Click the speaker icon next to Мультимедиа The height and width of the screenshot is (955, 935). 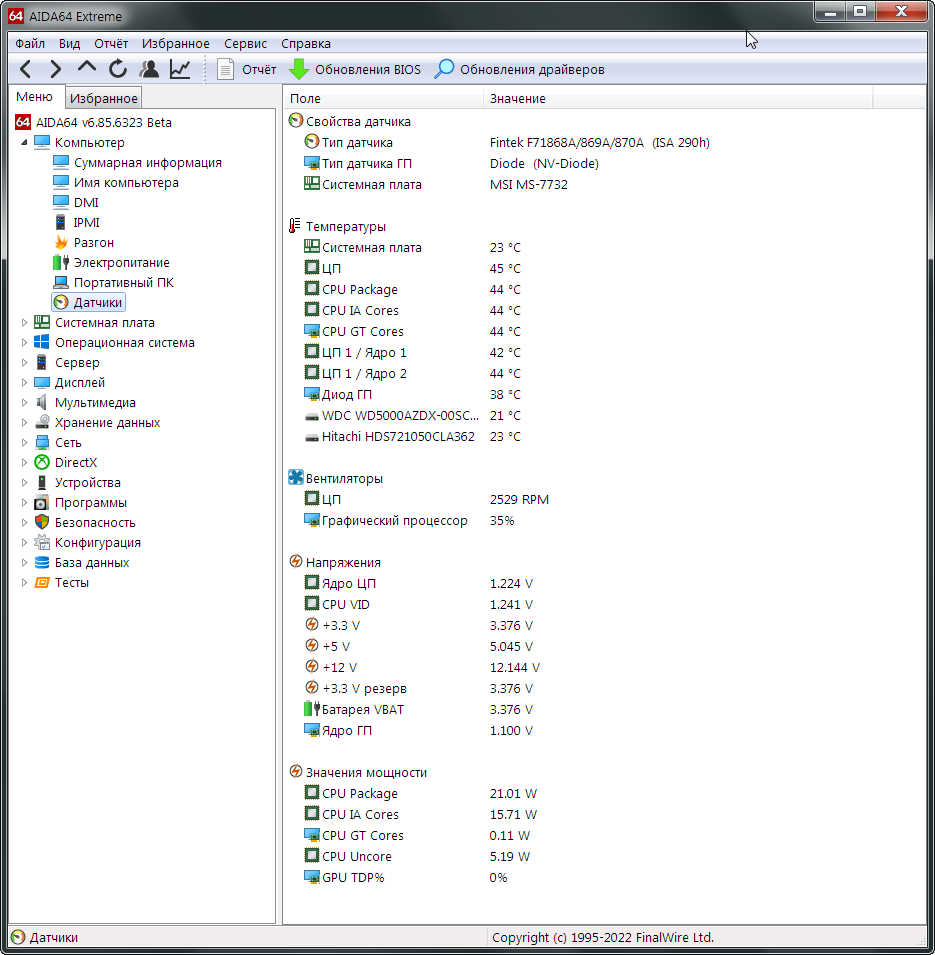tap(42, 403)
